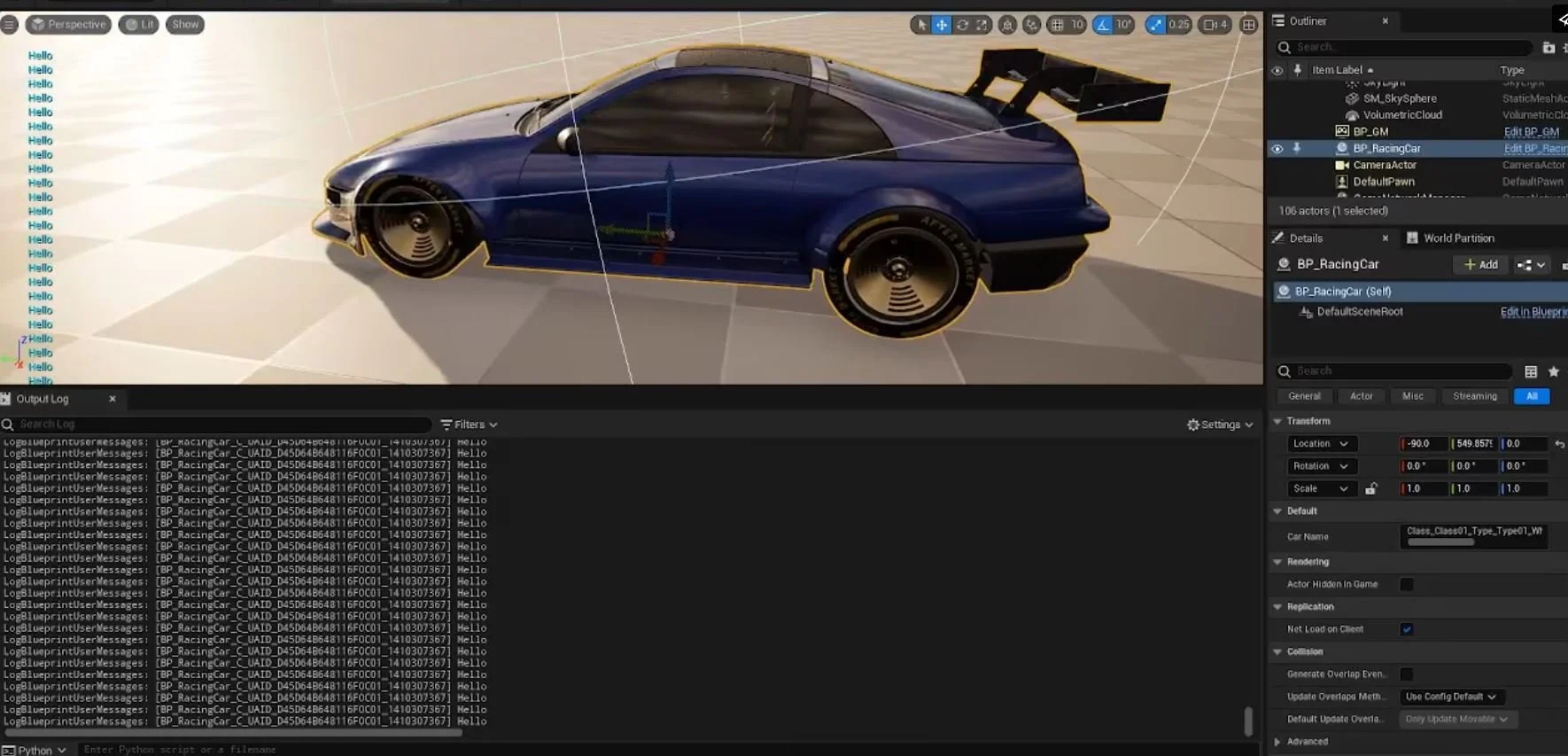Viewport: 1568px width, 756px height.
Task: Click the Add component button
Action: (1480, 265)
